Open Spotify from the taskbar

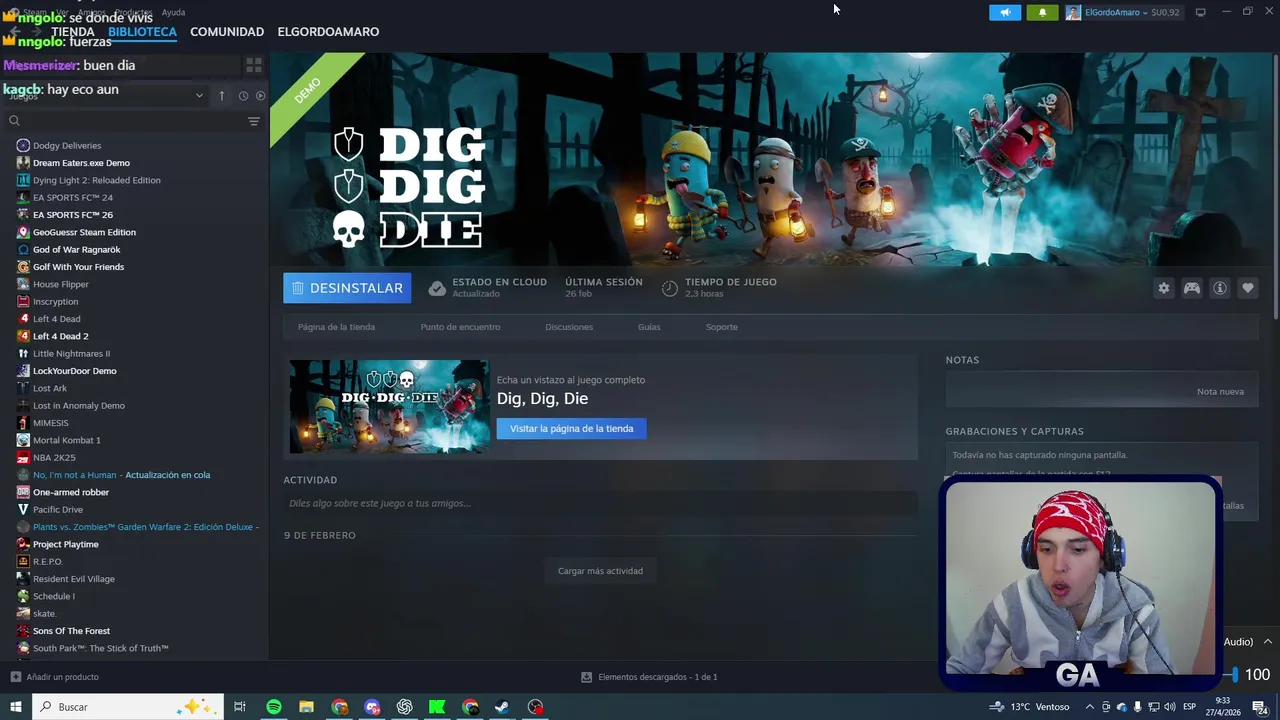pyautogui.click(x=273, y=707)
